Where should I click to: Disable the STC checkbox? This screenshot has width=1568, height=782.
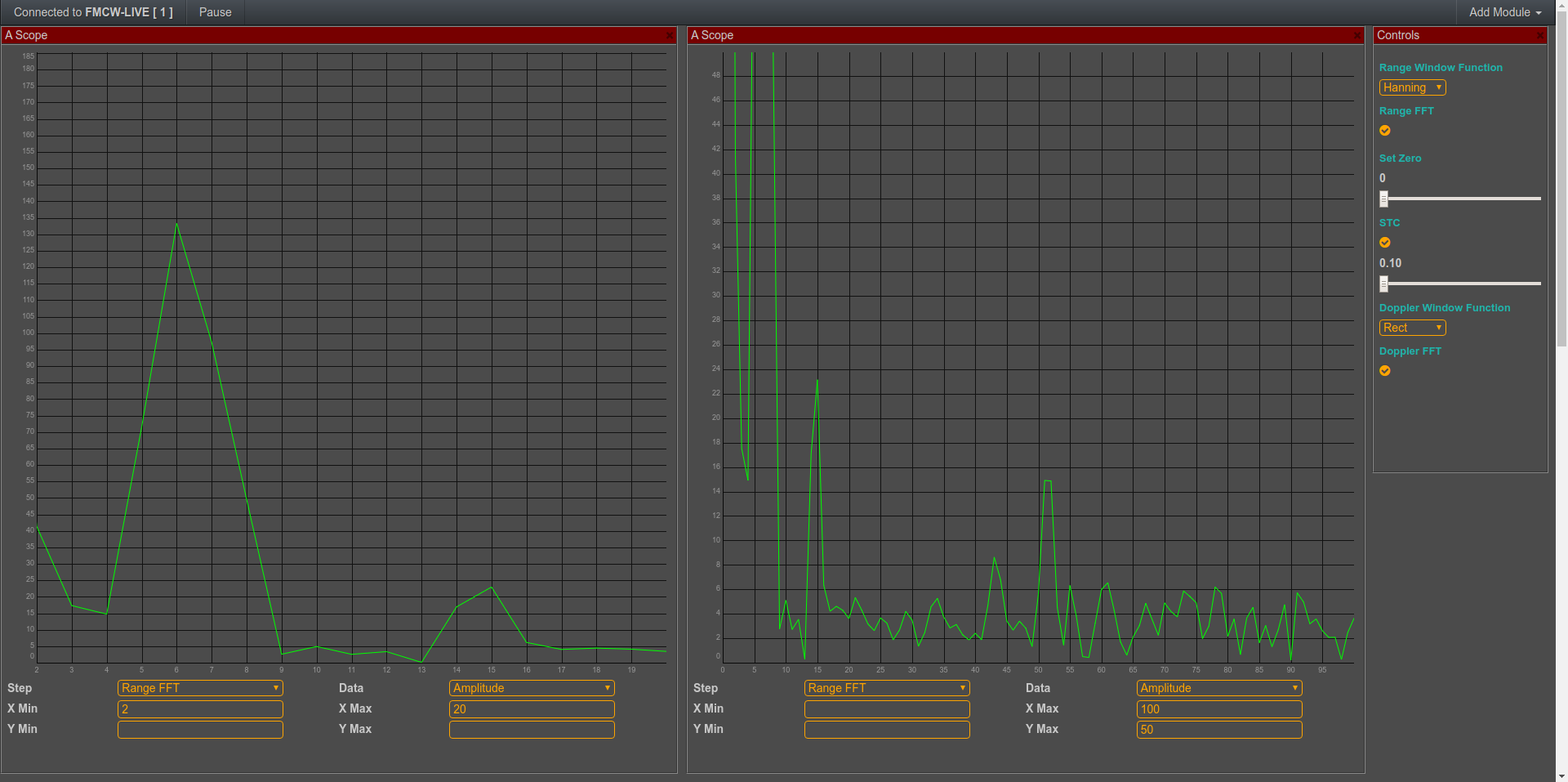(1385, 243)
